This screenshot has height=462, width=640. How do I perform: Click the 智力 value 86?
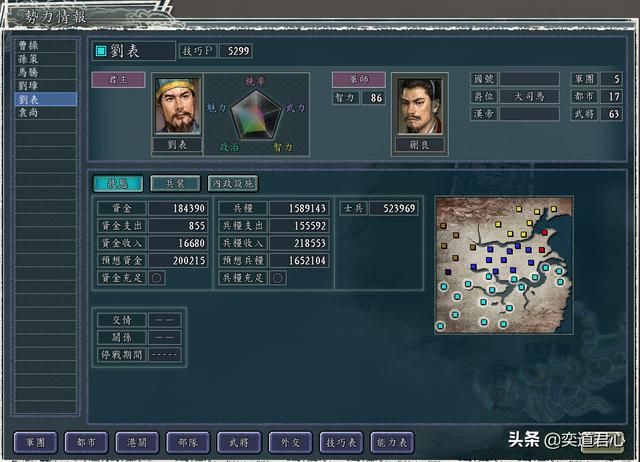pyautogui.click(x=373, y=98)
